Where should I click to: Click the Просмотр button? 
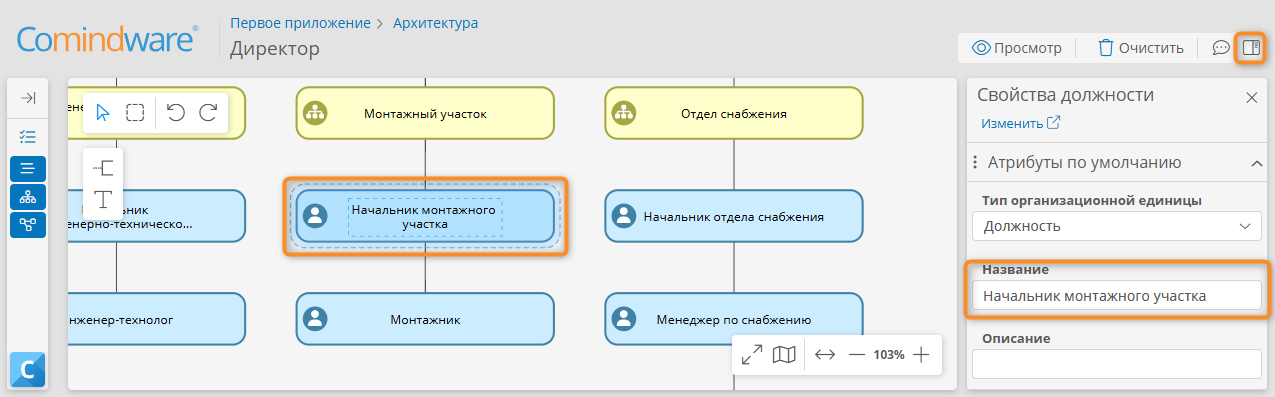(x=1016, y=47)
